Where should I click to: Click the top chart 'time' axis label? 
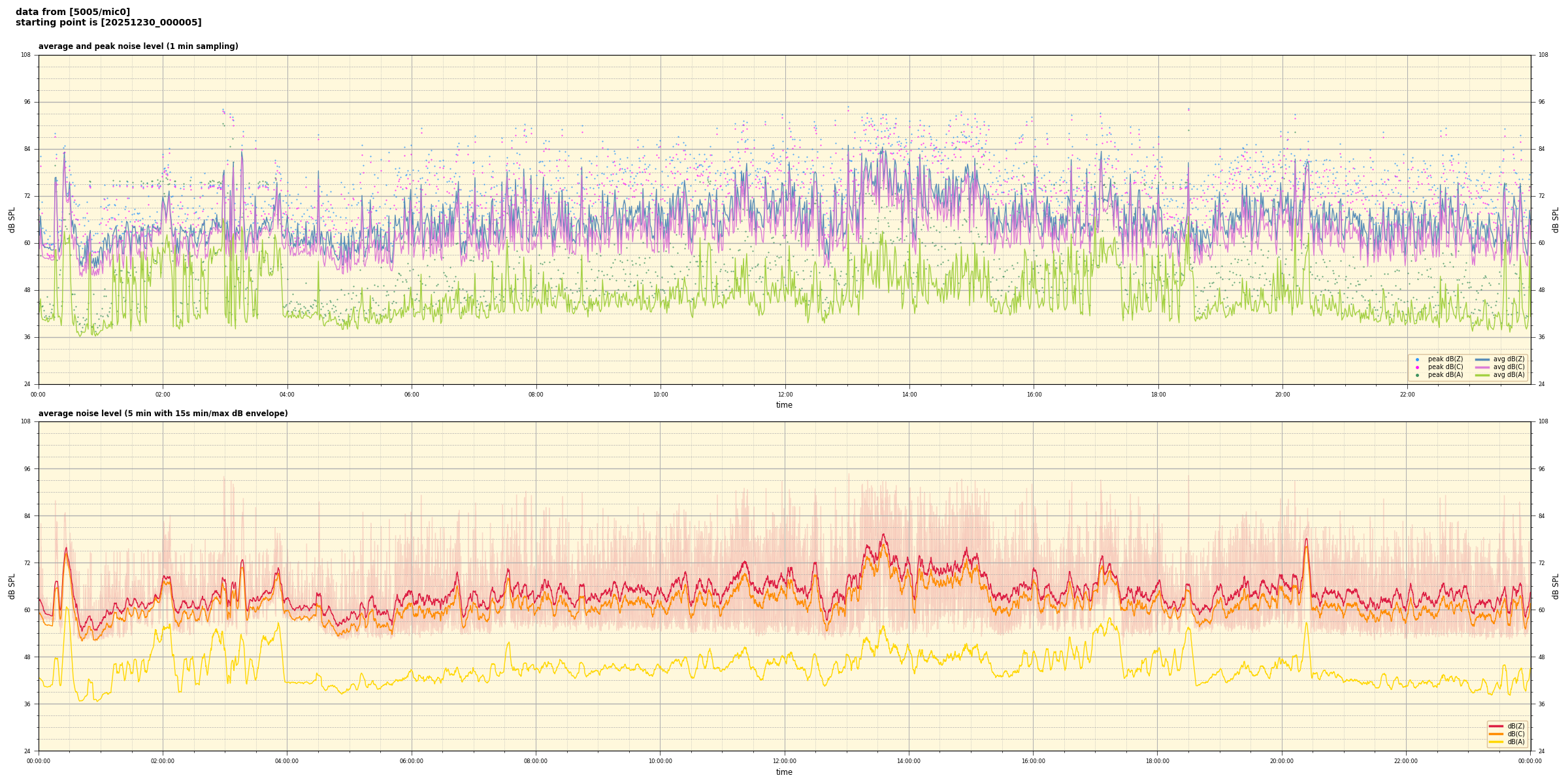click(x=784, y=405)
